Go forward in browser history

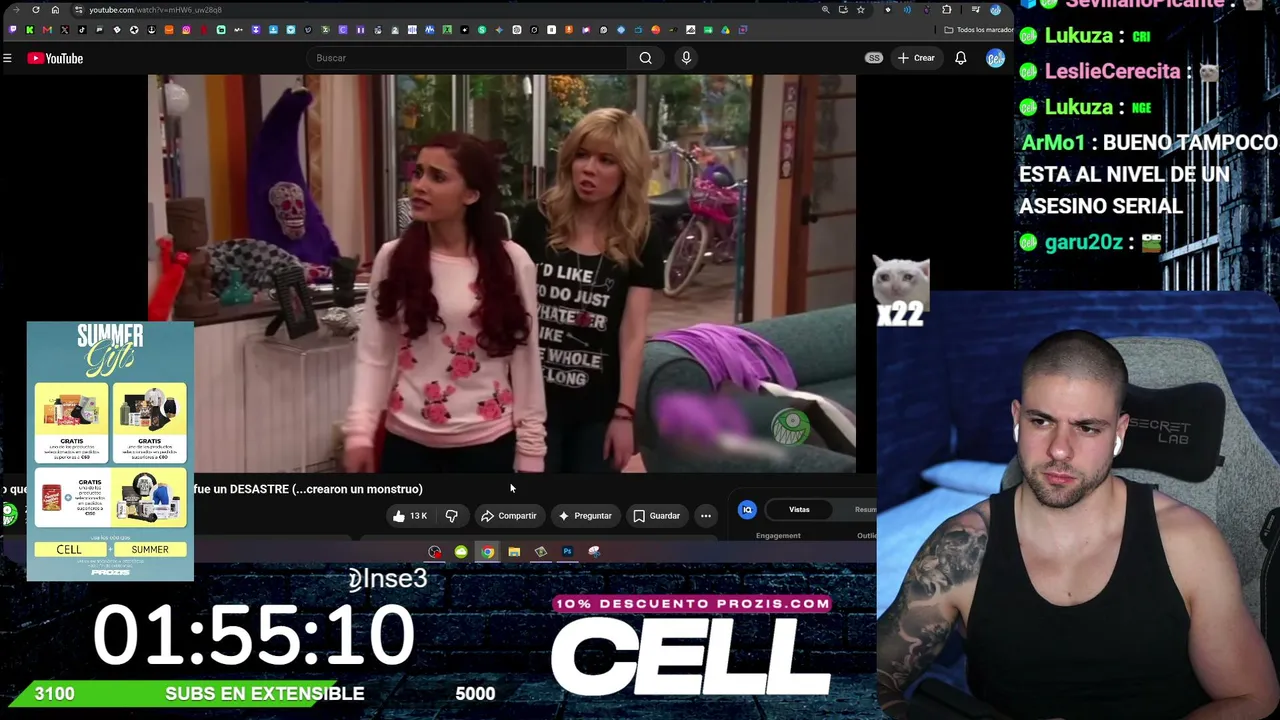click(x=17, y=10)
